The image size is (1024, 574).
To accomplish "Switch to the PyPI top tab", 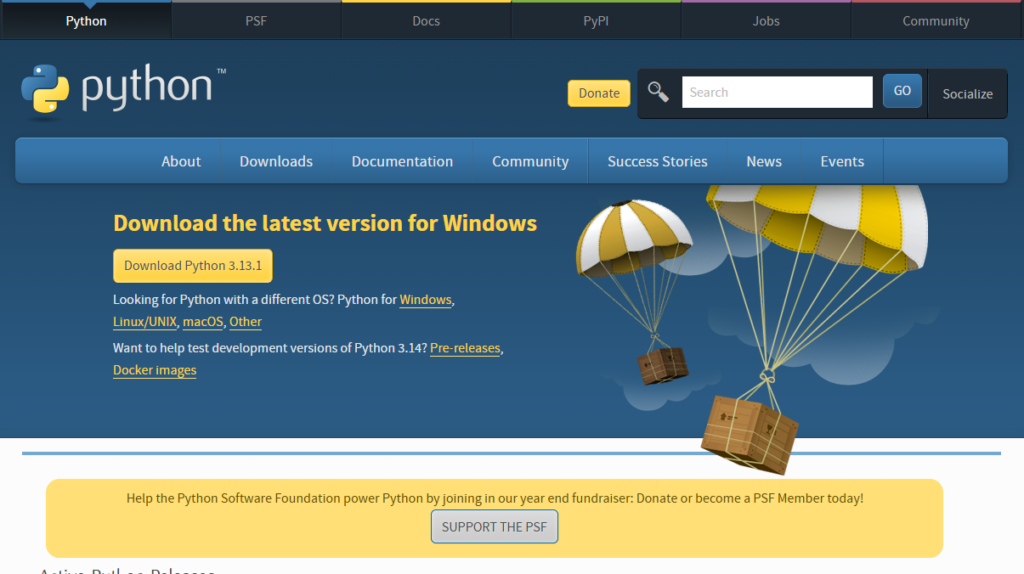I will [596, 21].
